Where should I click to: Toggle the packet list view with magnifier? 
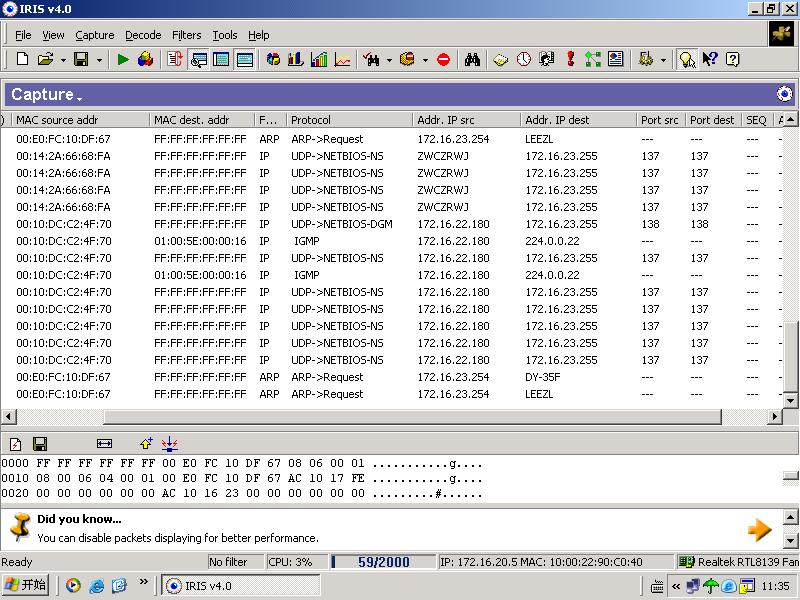pyautogui.click(x=198, y=60)
